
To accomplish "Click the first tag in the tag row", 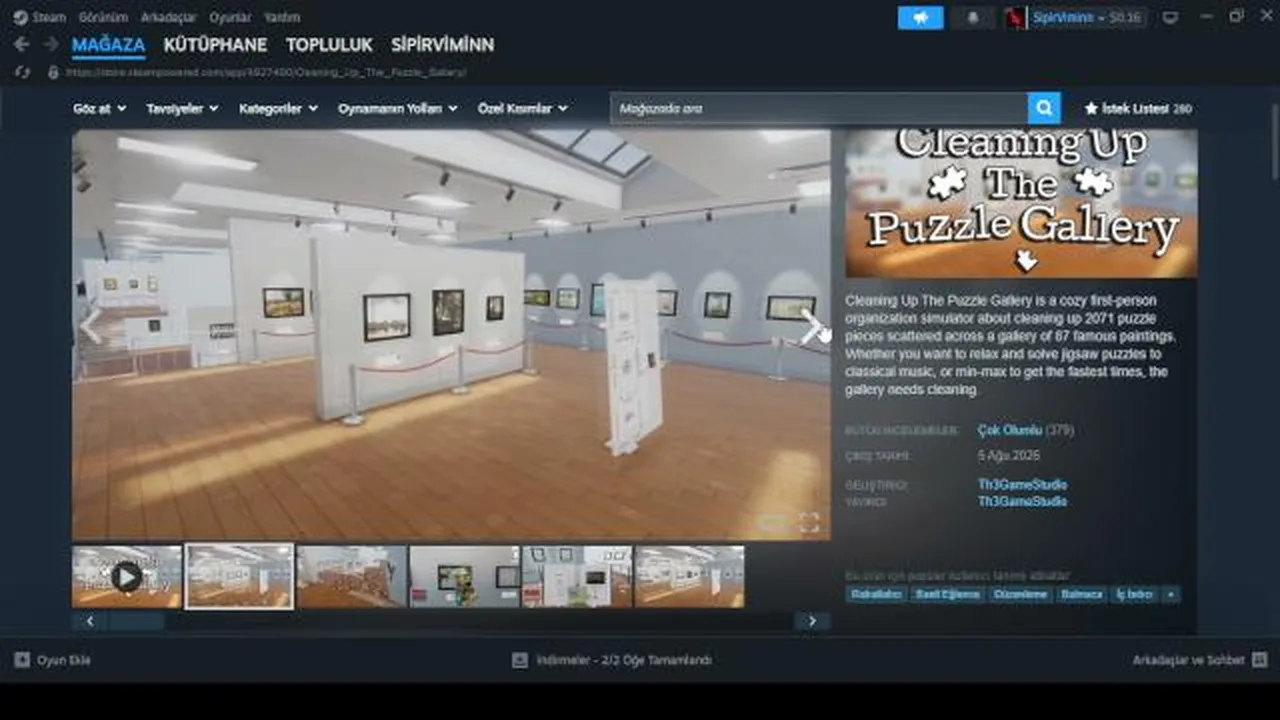I will (x=876, y=594).
